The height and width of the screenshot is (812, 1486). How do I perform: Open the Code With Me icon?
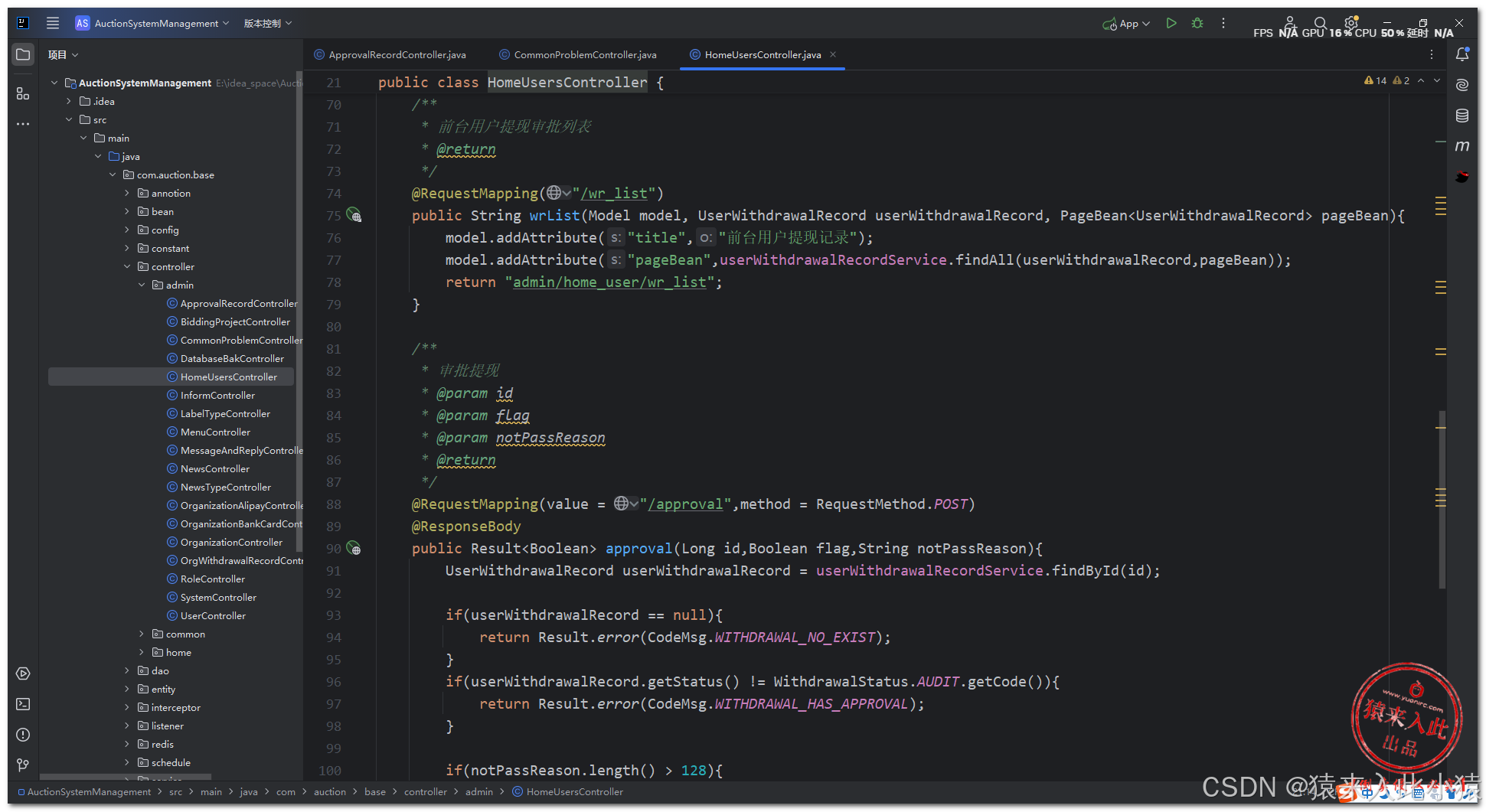[1289, 23]
